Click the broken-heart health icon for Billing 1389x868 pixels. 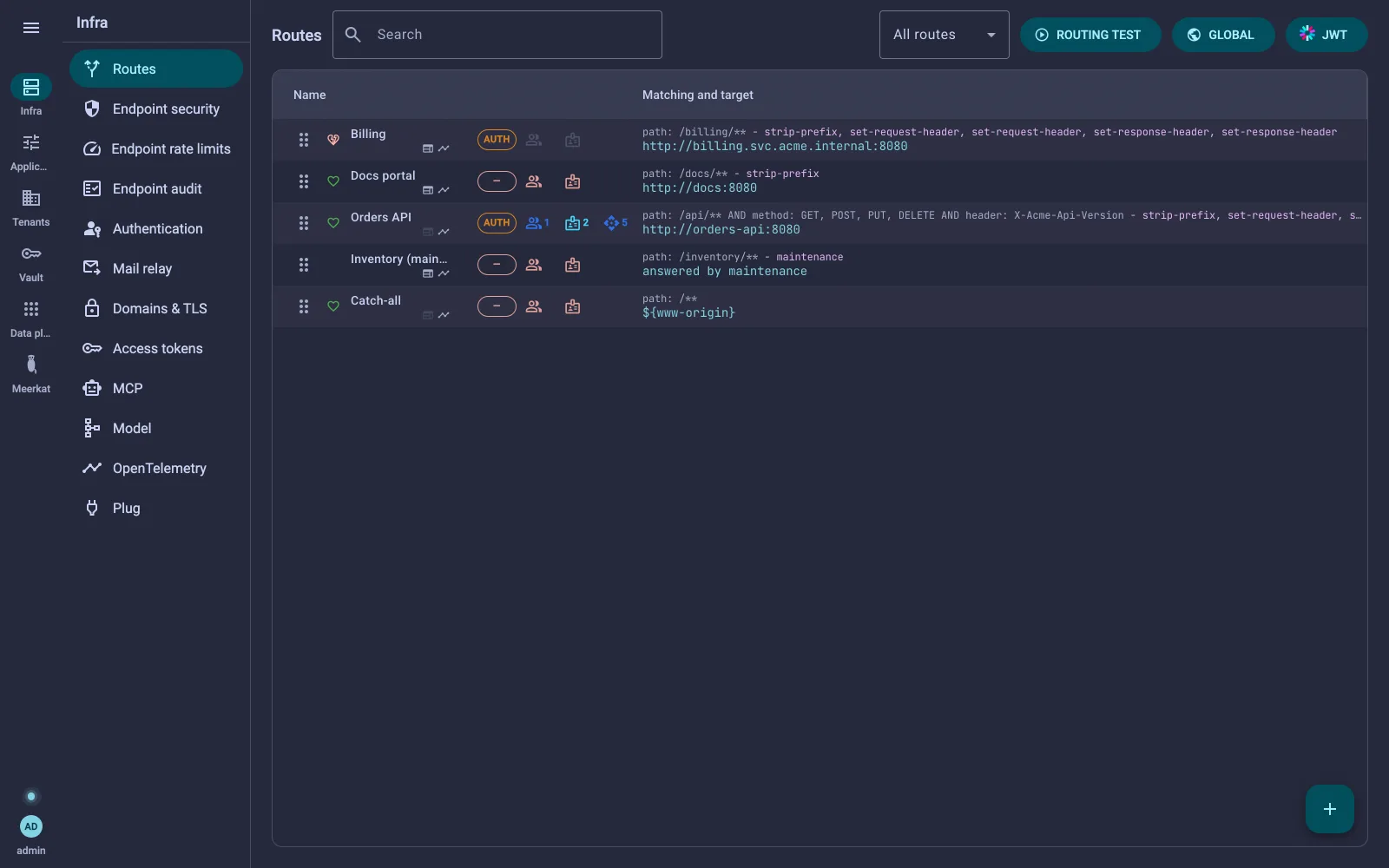[332, 140]
